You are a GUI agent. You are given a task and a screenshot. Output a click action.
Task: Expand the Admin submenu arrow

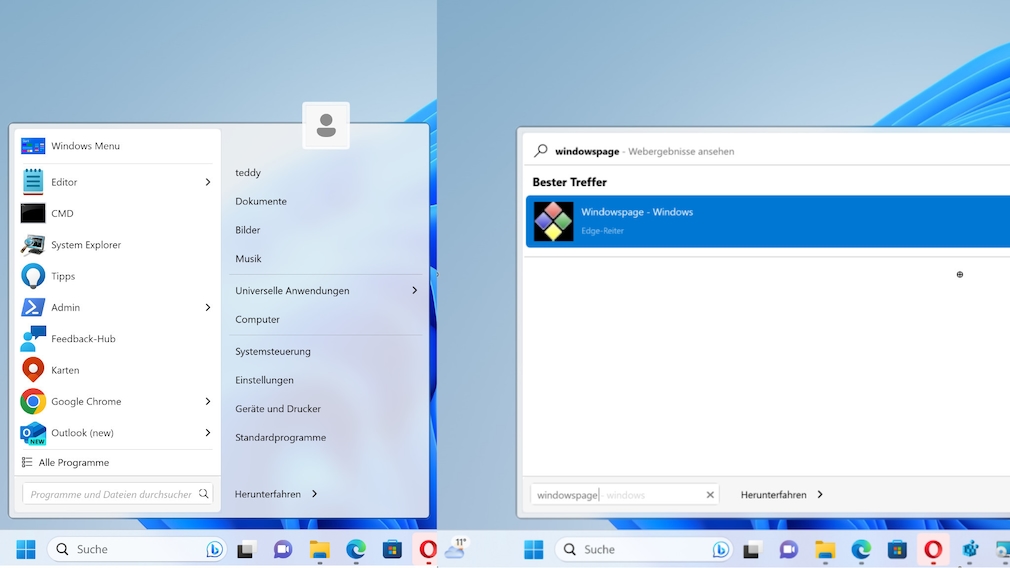[208, 307]
